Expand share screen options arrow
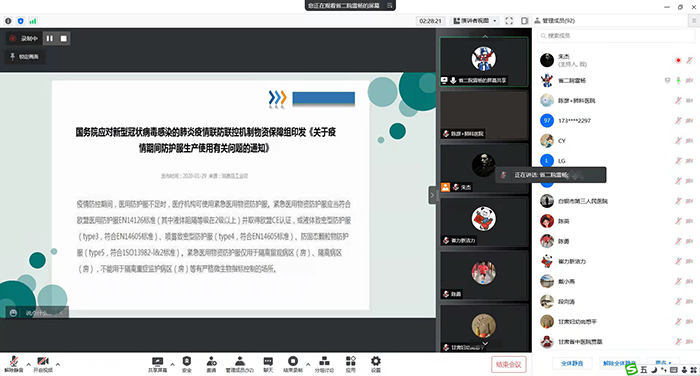Image resolution: width=700 pixels, height=376 pixels. (x=172, y=364)
